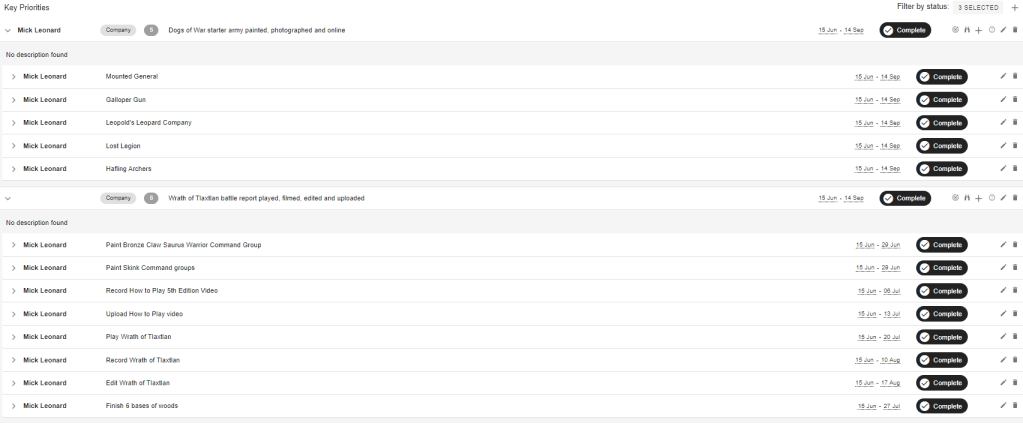This screenshot has width=1023, height=423.
Task: Expand the Play Wrath of Tlaxtlan row
Action: 14,337
